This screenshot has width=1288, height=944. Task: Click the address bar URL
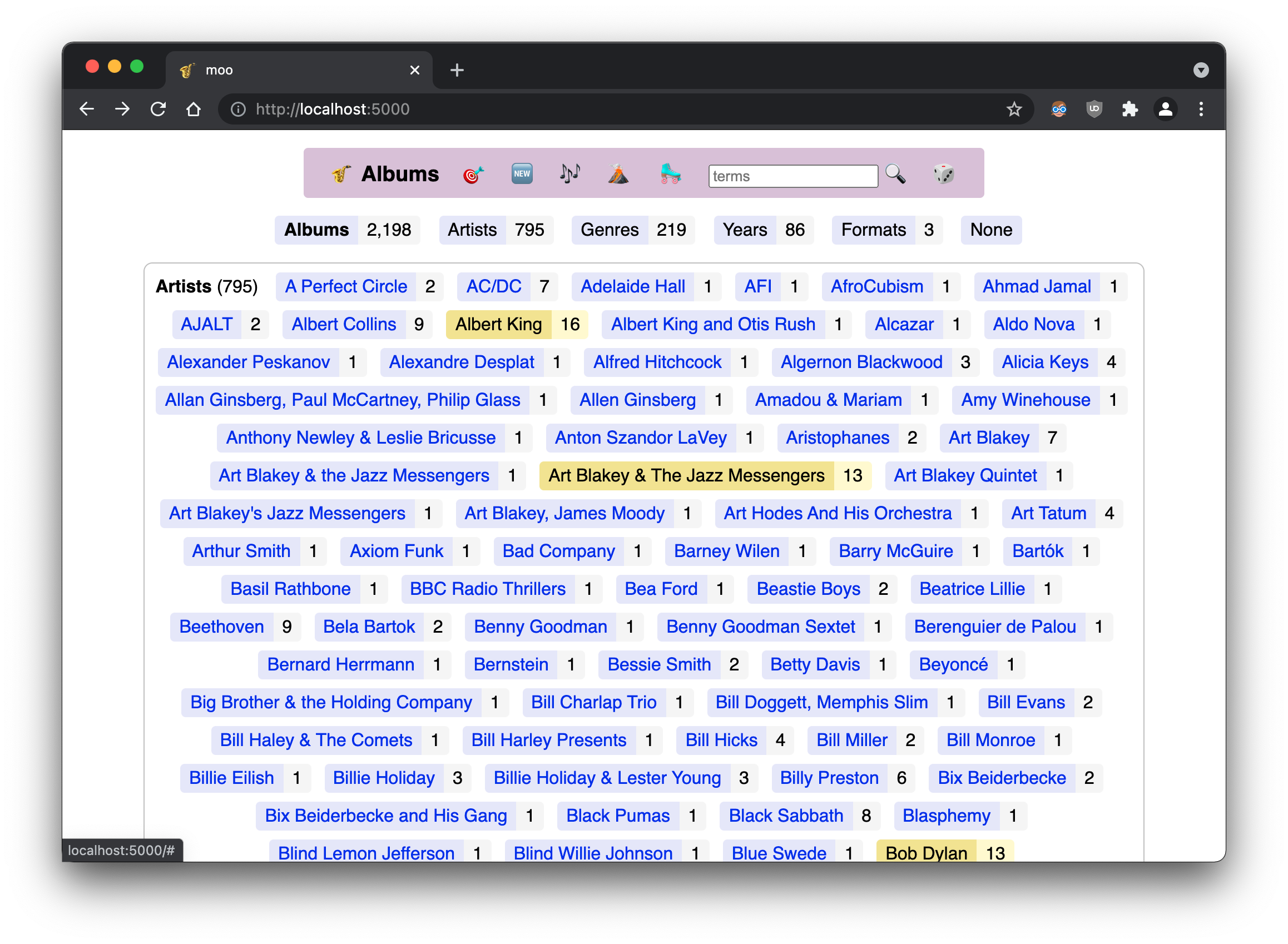[333, 109]
